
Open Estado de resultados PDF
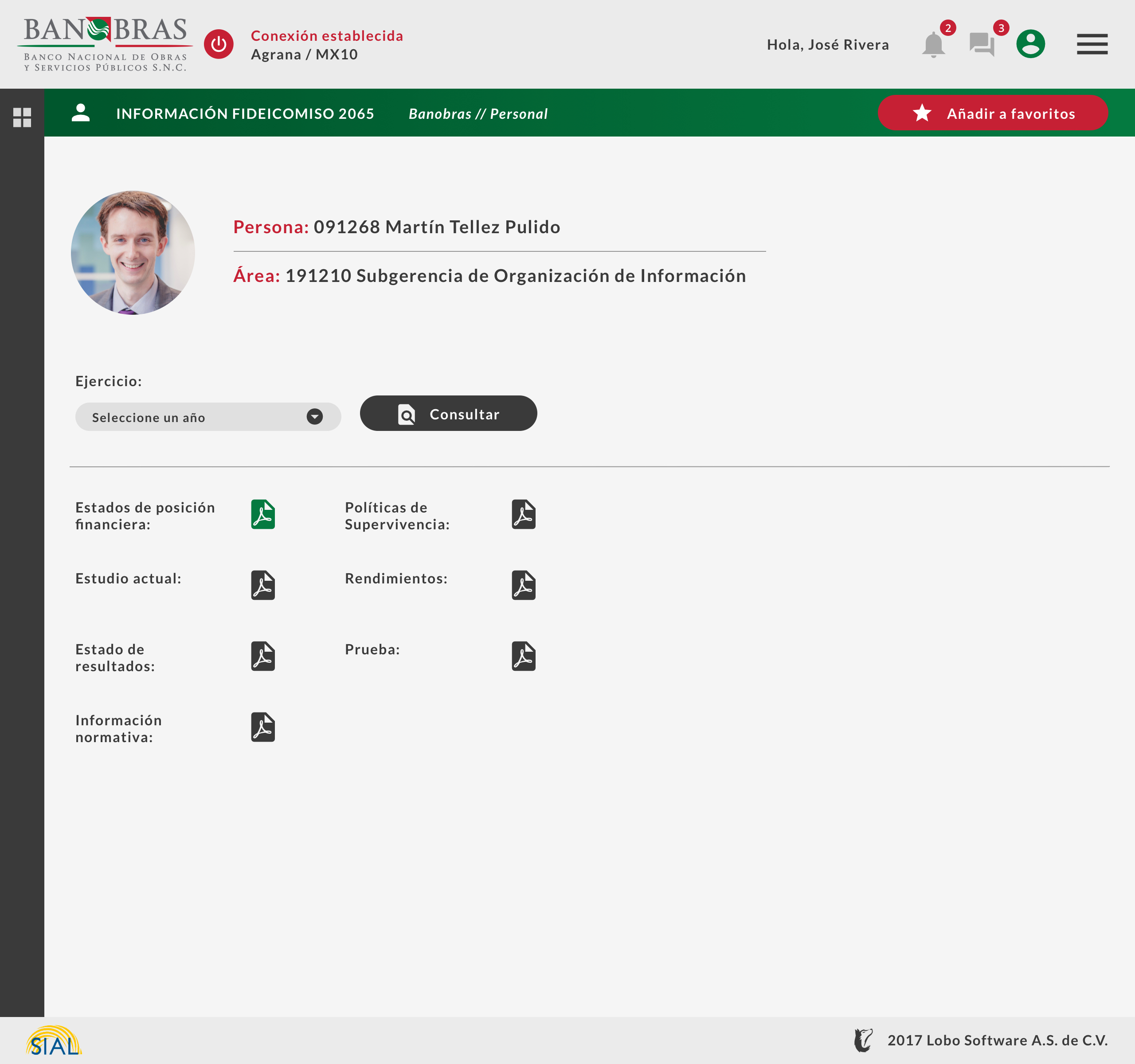tap(262, 656)
